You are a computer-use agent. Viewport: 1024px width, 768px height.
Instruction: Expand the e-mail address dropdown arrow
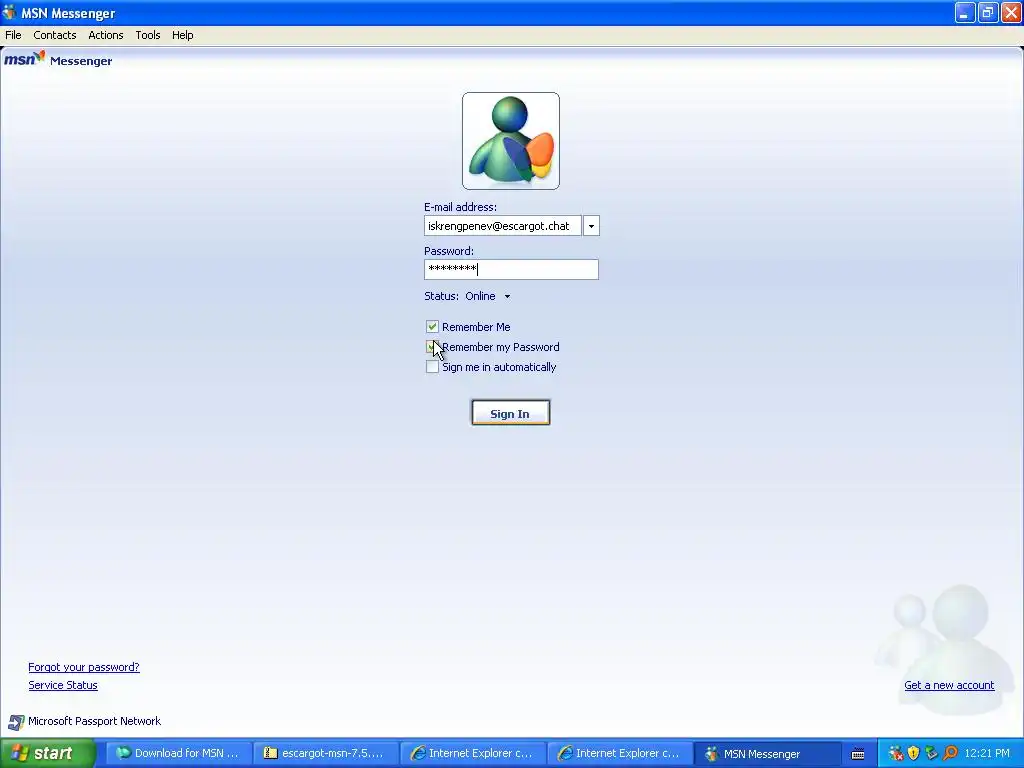point(591,226)
